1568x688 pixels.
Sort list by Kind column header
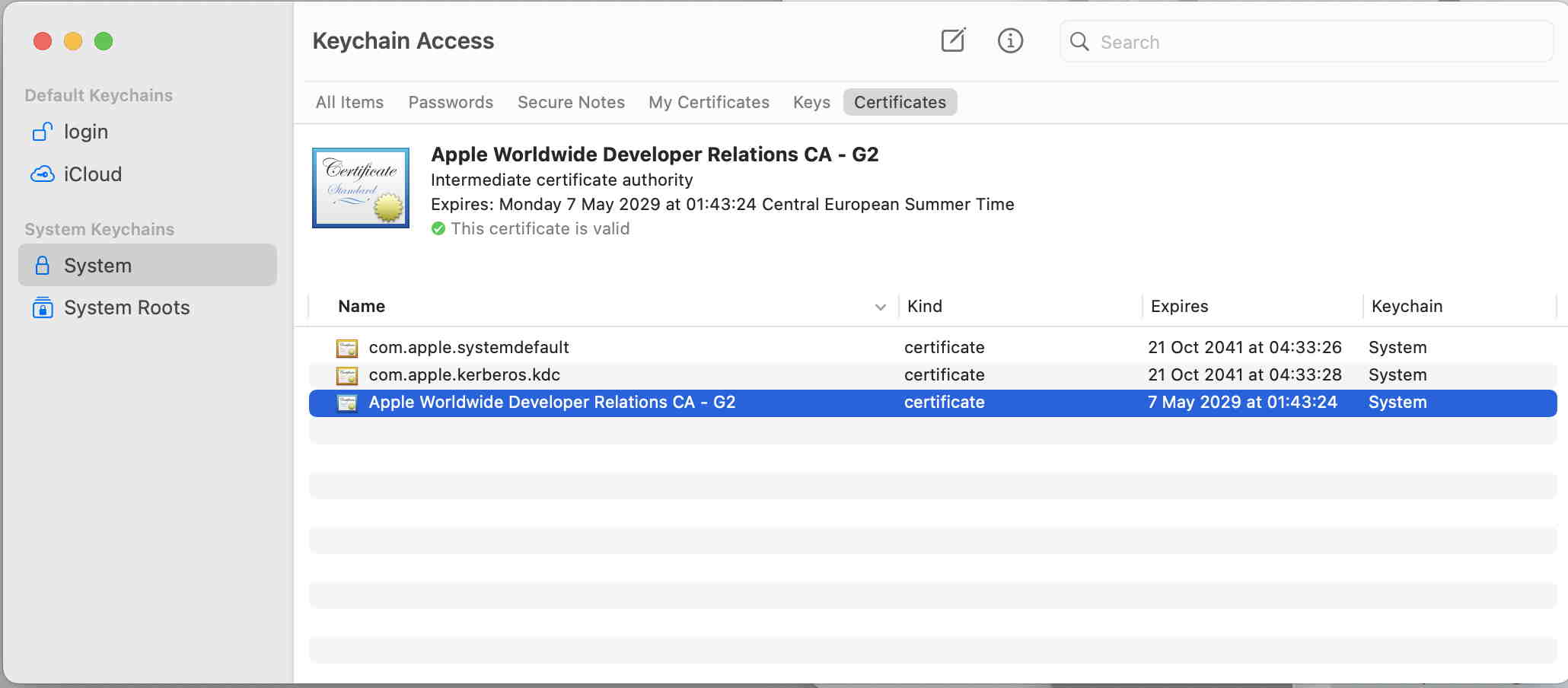925,306
